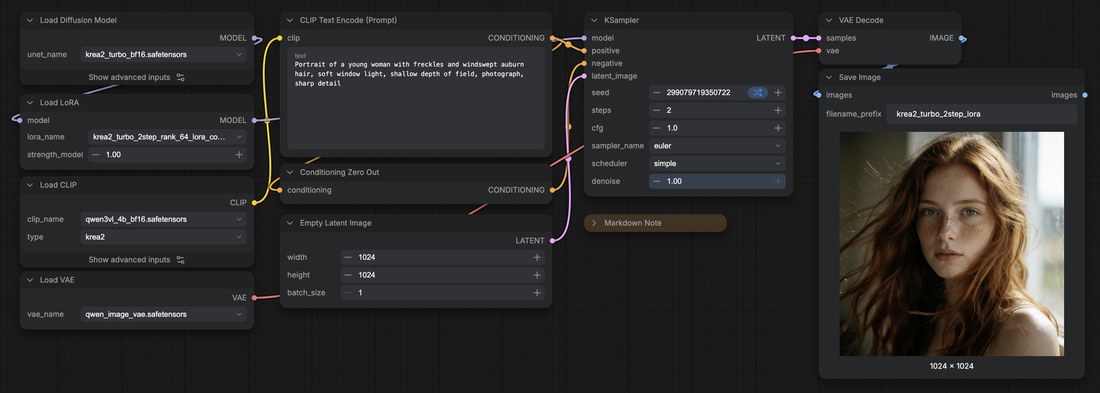The width and height of the screenshot is (1100, 393).
Task: Click the CLIP output port on Load CLIP
Action: coord(254,202)
